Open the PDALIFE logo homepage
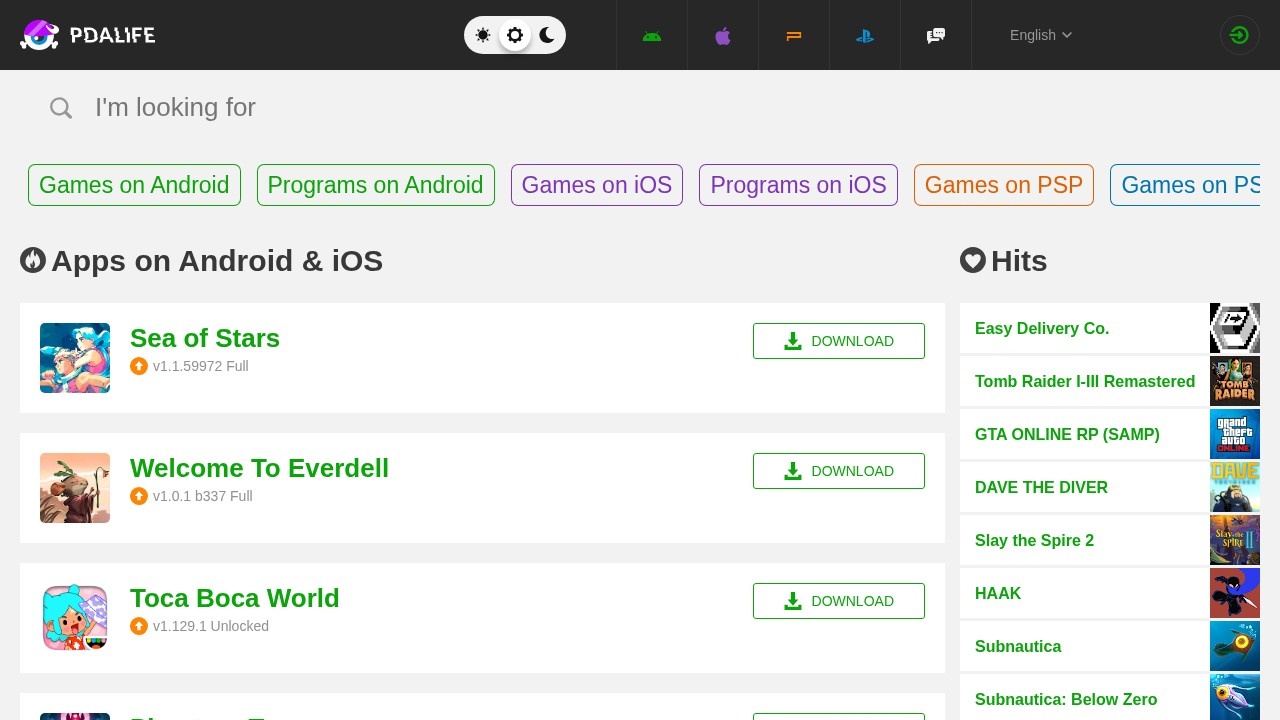This screenshot has width=1280, height=720. [88, 35]
